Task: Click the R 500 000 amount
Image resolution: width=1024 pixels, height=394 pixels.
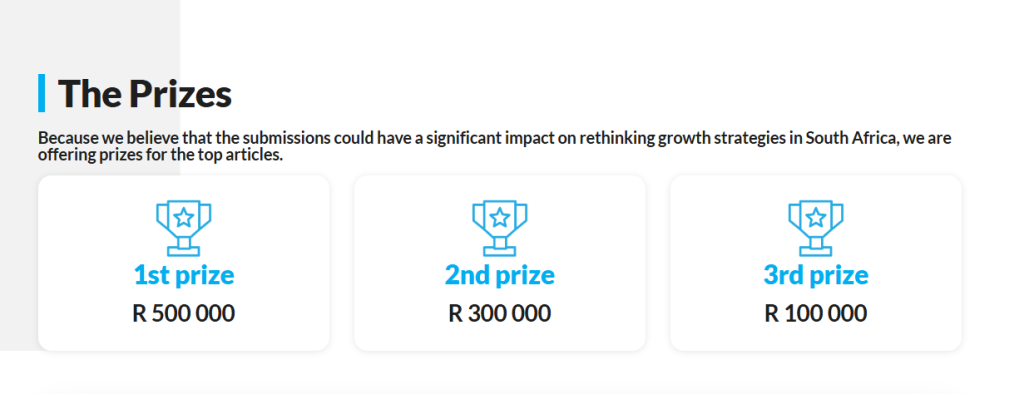Action: click(184, 314)
